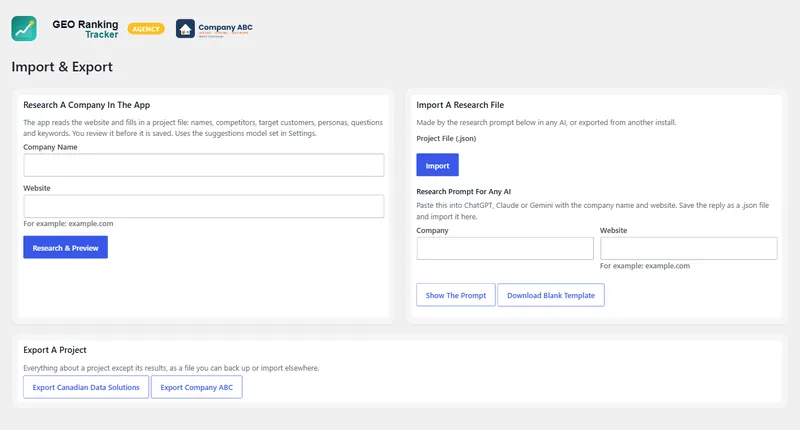Focus the Company field in the research prompt section
The image size is (800, 430).
tap(505, 248)
